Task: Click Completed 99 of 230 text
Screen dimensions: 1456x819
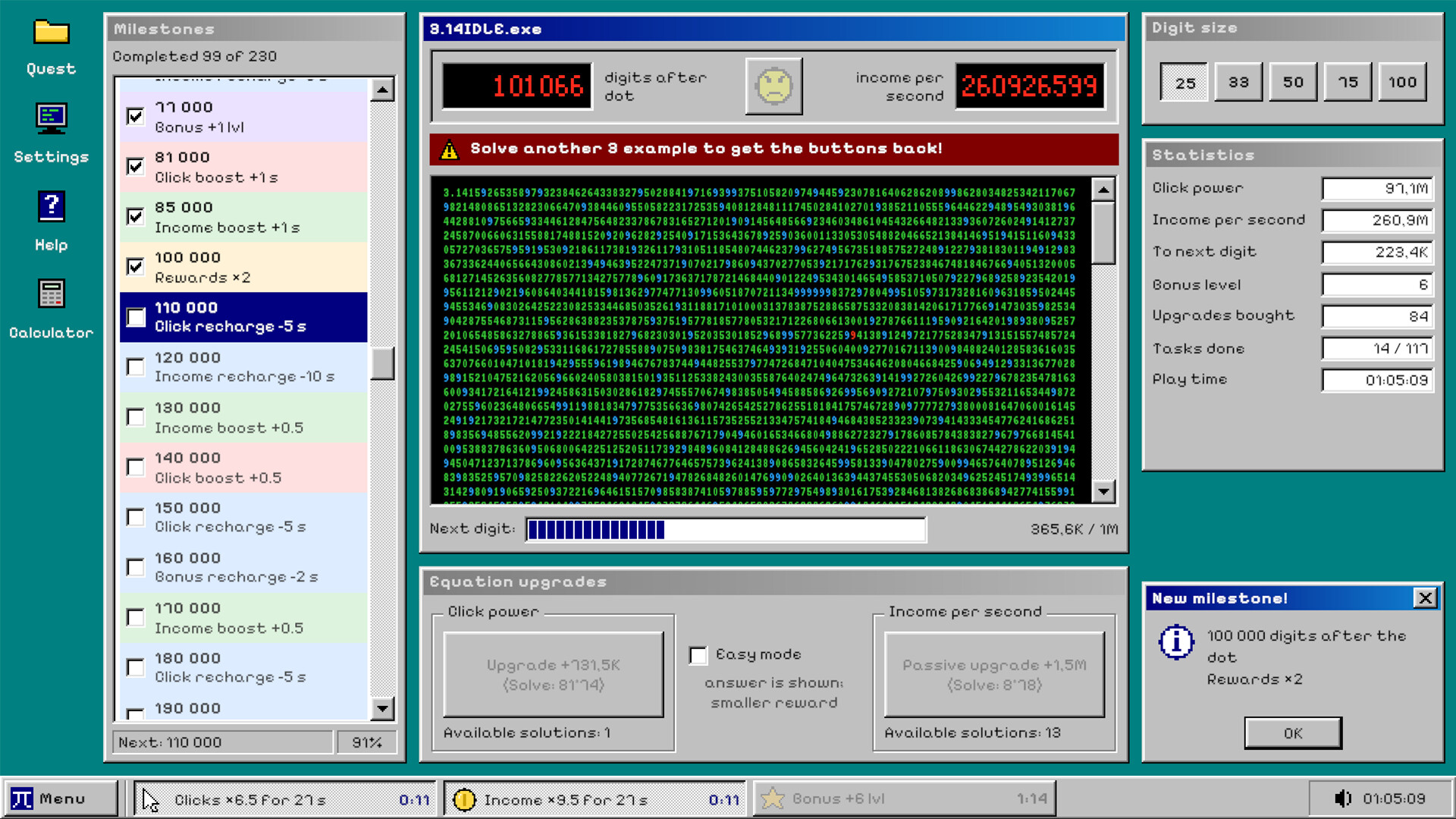Action: (x=195, y=57)
